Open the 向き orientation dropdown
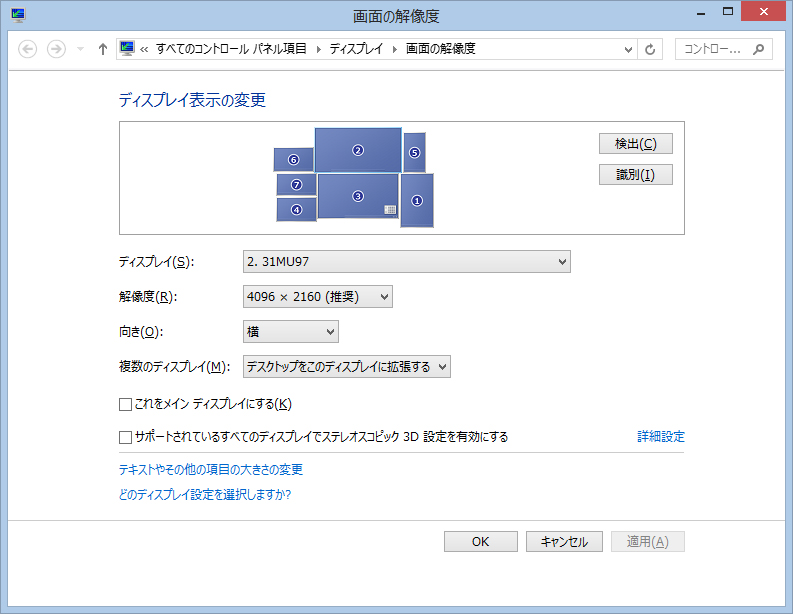 coord(291,332)
